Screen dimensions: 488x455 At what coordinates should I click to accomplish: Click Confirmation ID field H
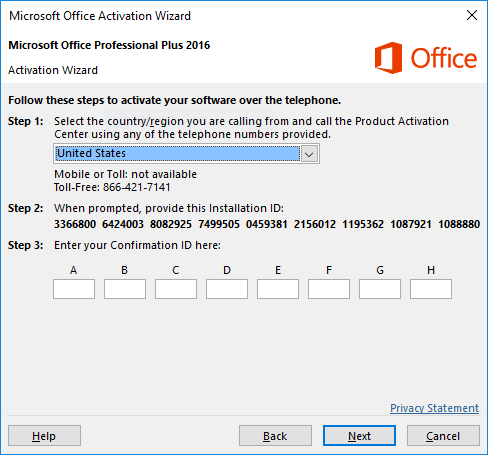431,289
